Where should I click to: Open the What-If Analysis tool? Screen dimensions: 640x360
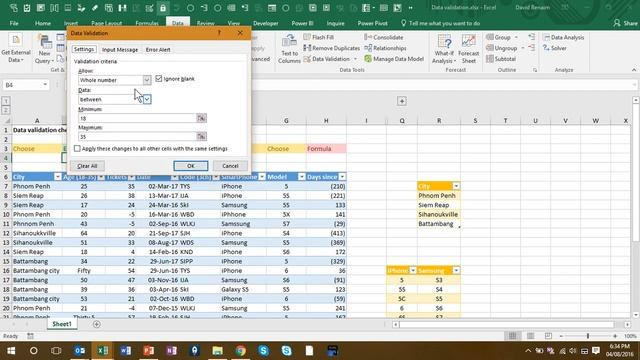444,49
